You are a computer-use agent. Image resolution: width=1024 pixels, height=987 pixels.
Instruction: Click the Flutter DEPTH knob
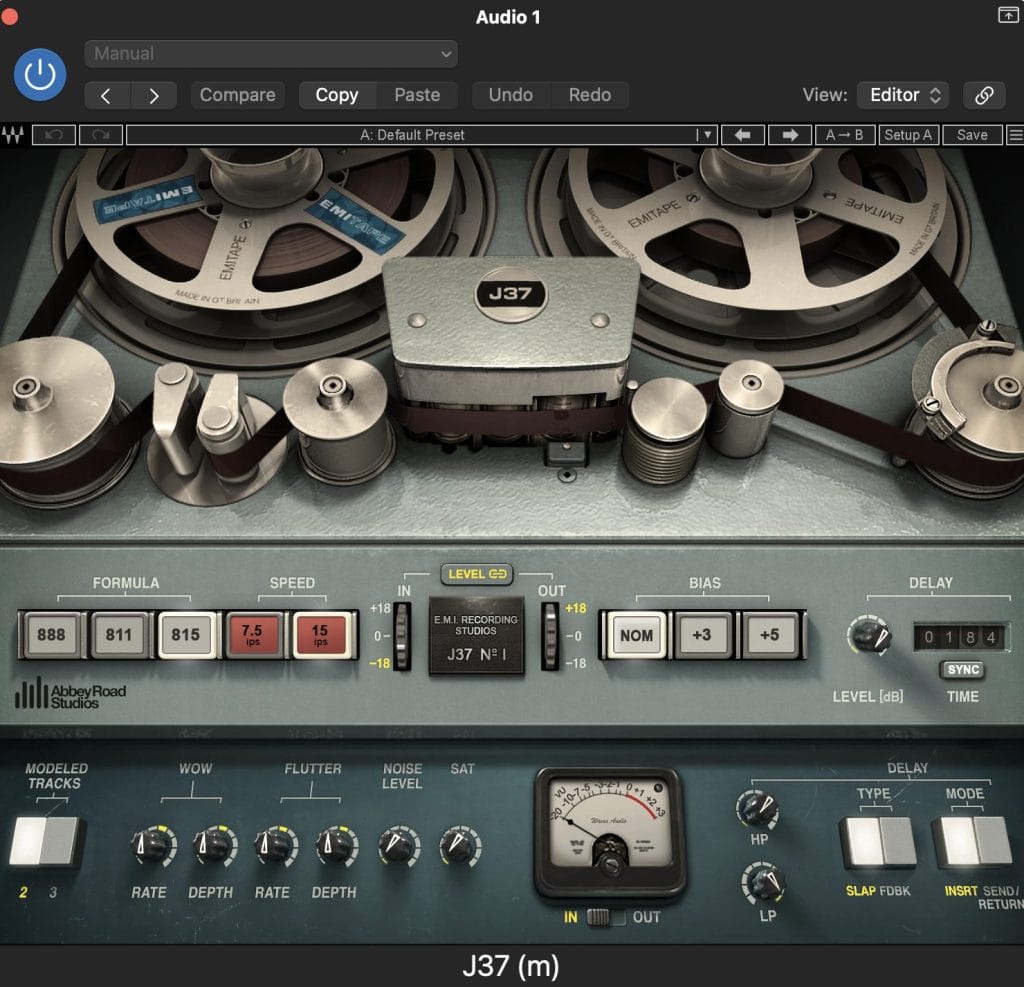(x=336, y=846)
